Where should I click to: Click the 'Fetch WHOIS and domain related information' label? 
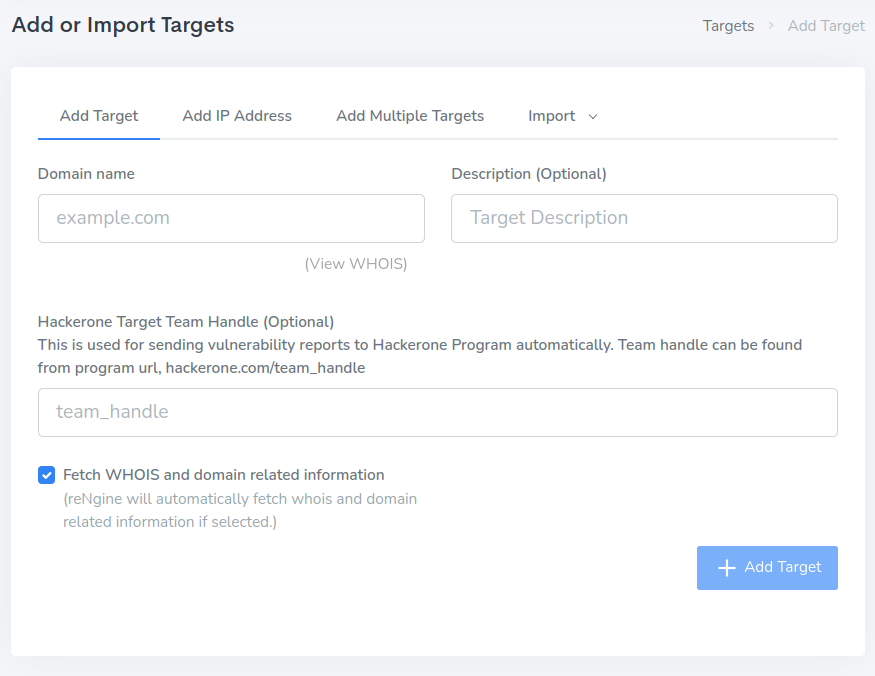click(x=223, y=475)
